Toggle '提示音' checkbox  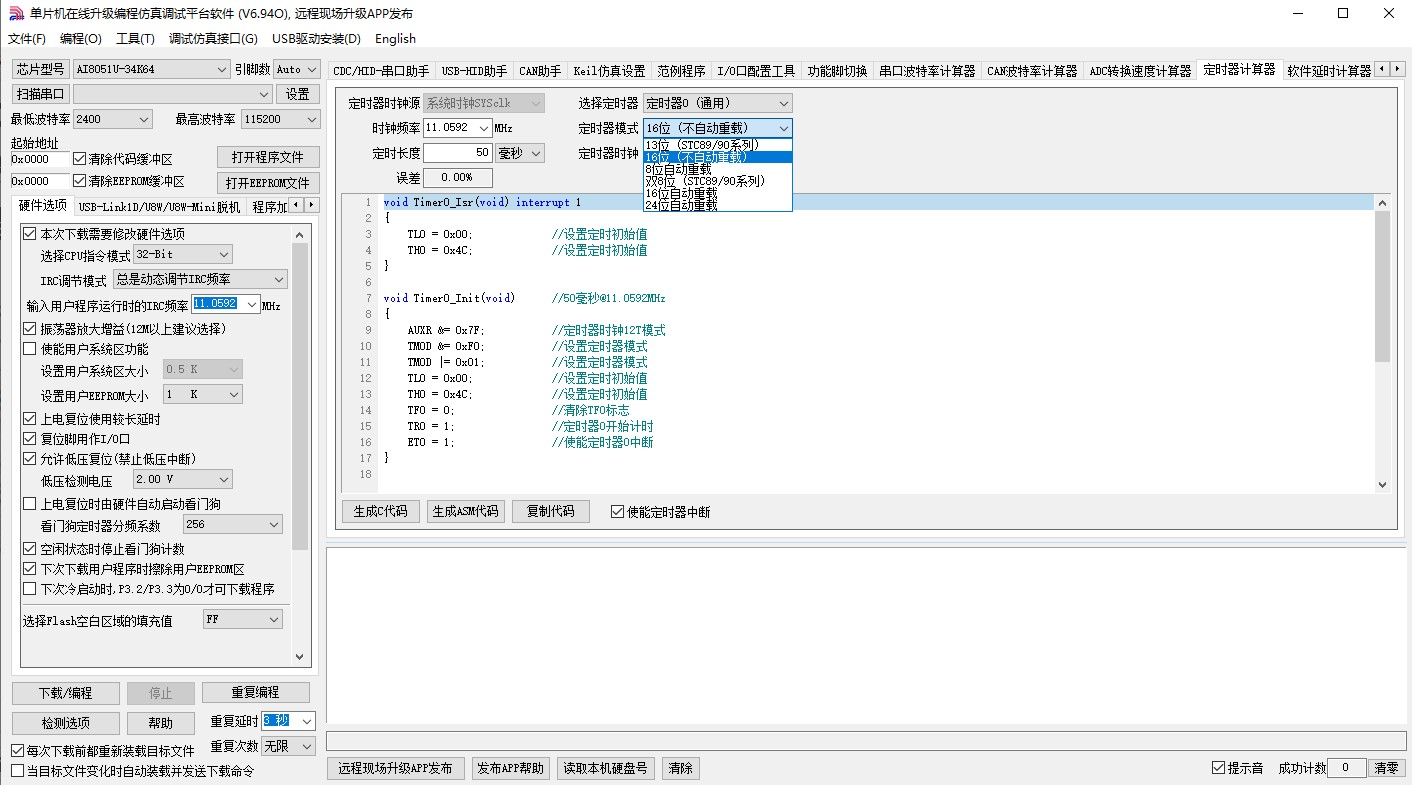pos(1218,768)
